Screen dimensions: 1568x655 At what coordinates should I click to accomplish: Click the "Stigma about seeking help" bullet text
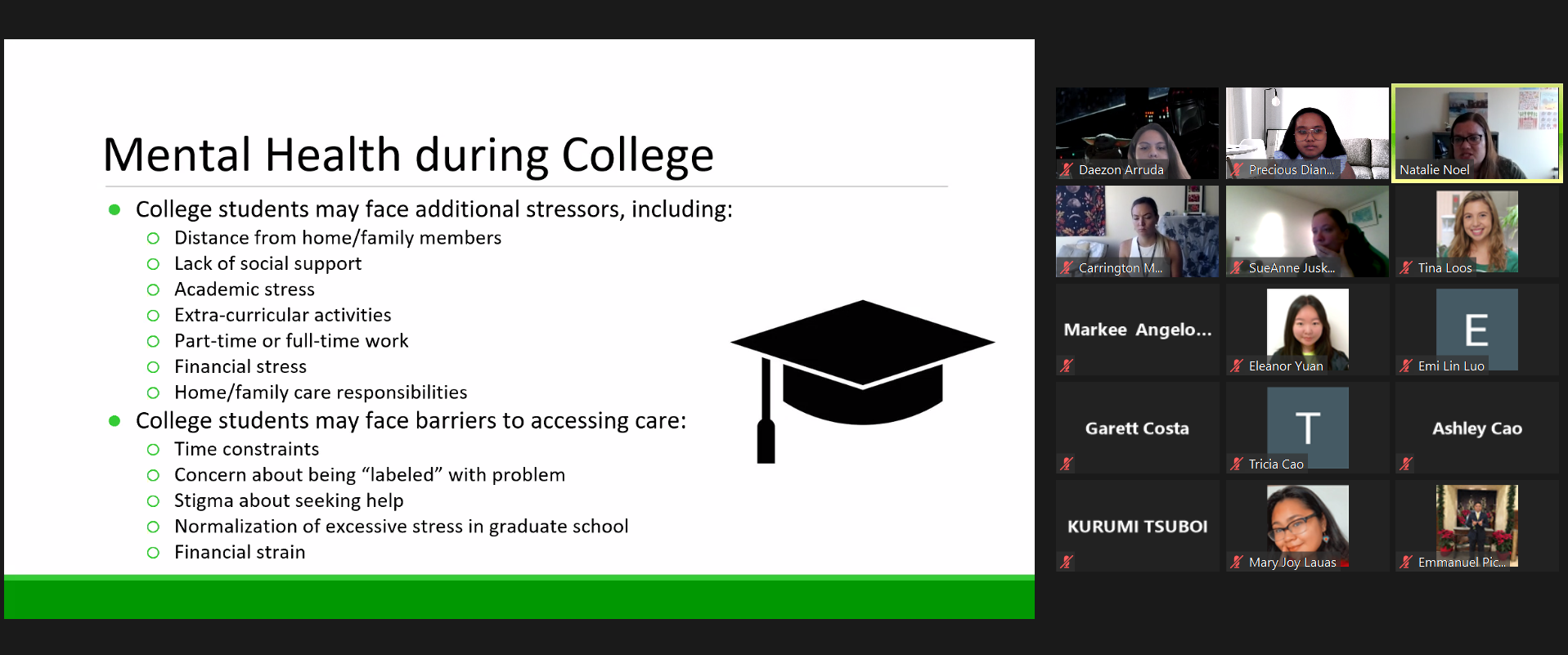pos(289,500)
